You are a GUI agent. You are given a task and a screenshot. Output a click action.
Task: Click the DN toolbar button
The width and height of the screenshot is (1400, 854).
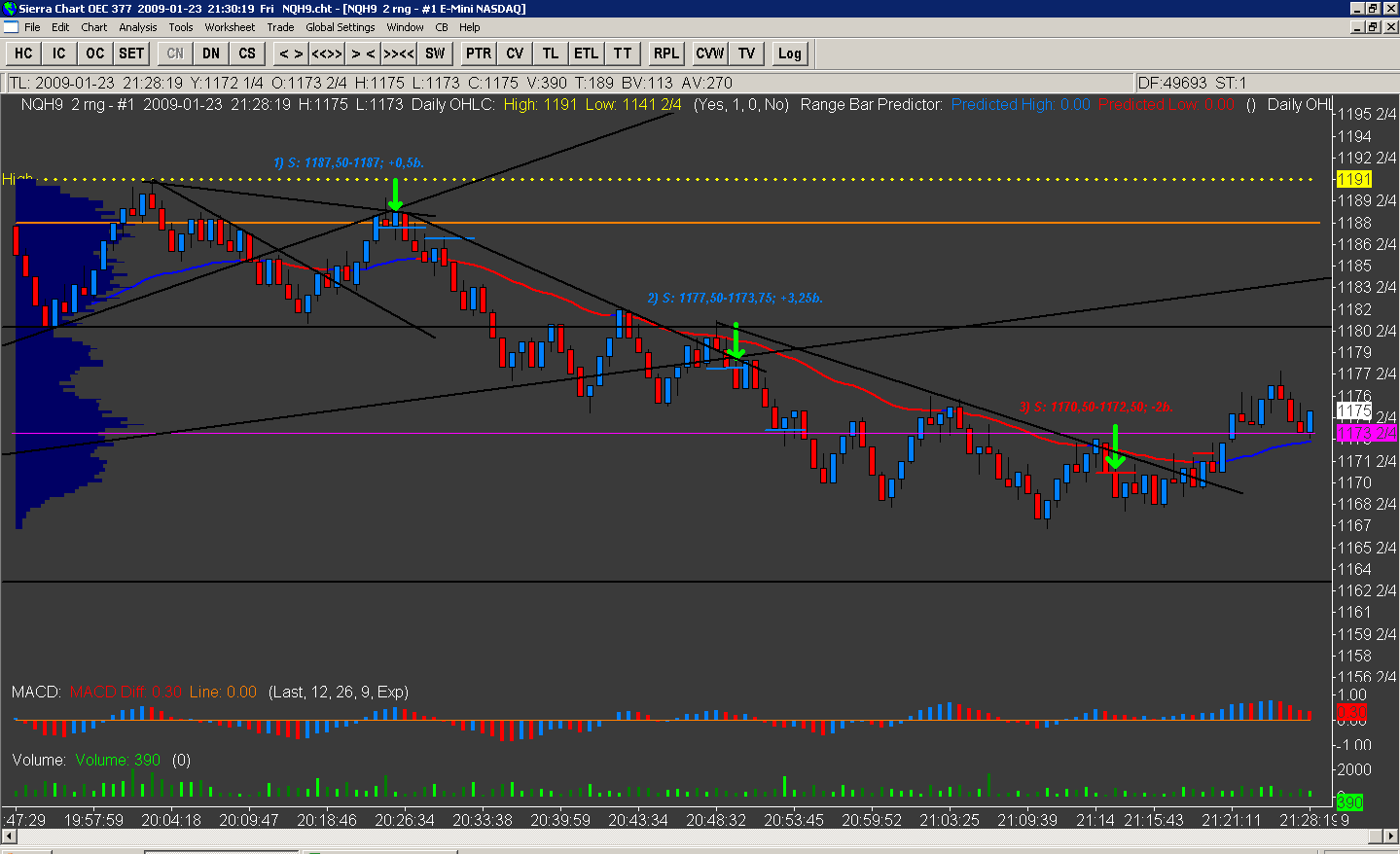point(211,53)
